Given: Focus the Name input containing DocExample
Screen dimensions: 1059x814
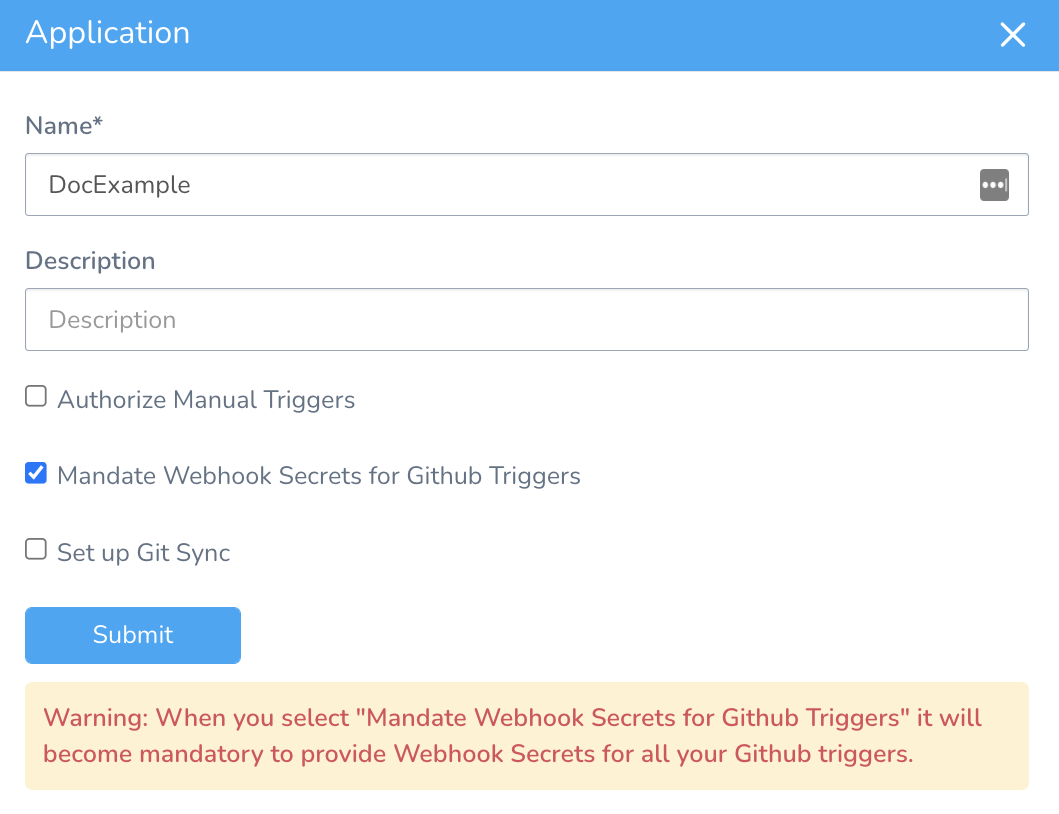Looking at the screenshot, I should click(527, 184).
